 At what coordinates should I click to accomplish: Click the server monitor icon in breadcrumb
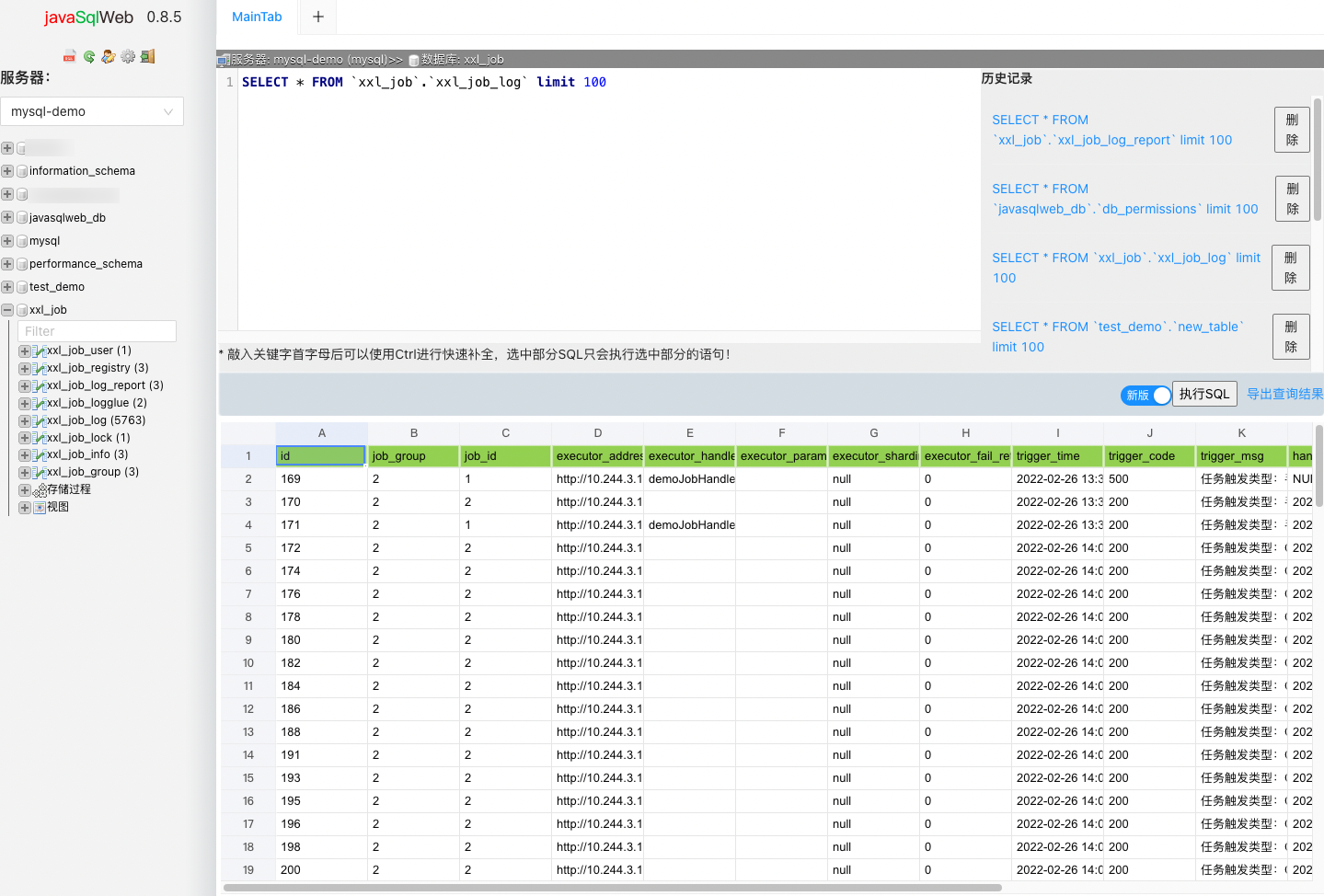point(223,60)
